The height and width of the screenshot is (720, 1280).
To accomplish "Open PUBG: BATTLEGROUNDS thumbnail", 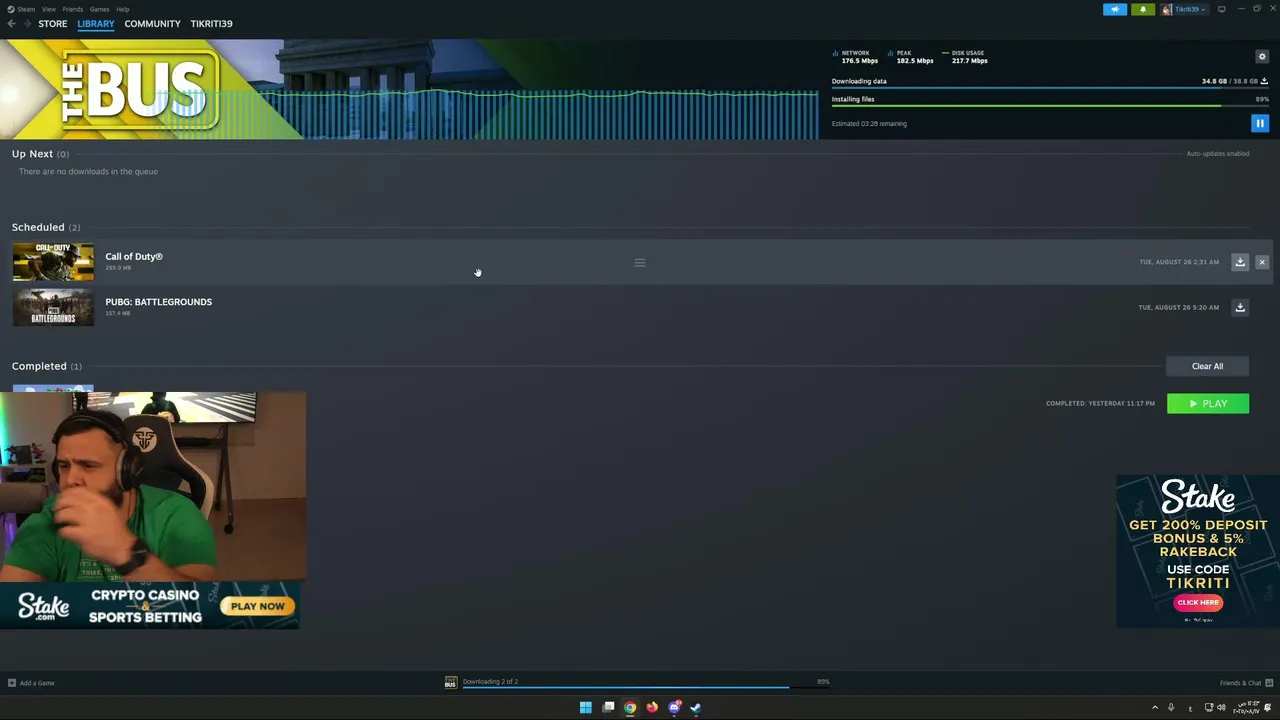I will (53, 307).
